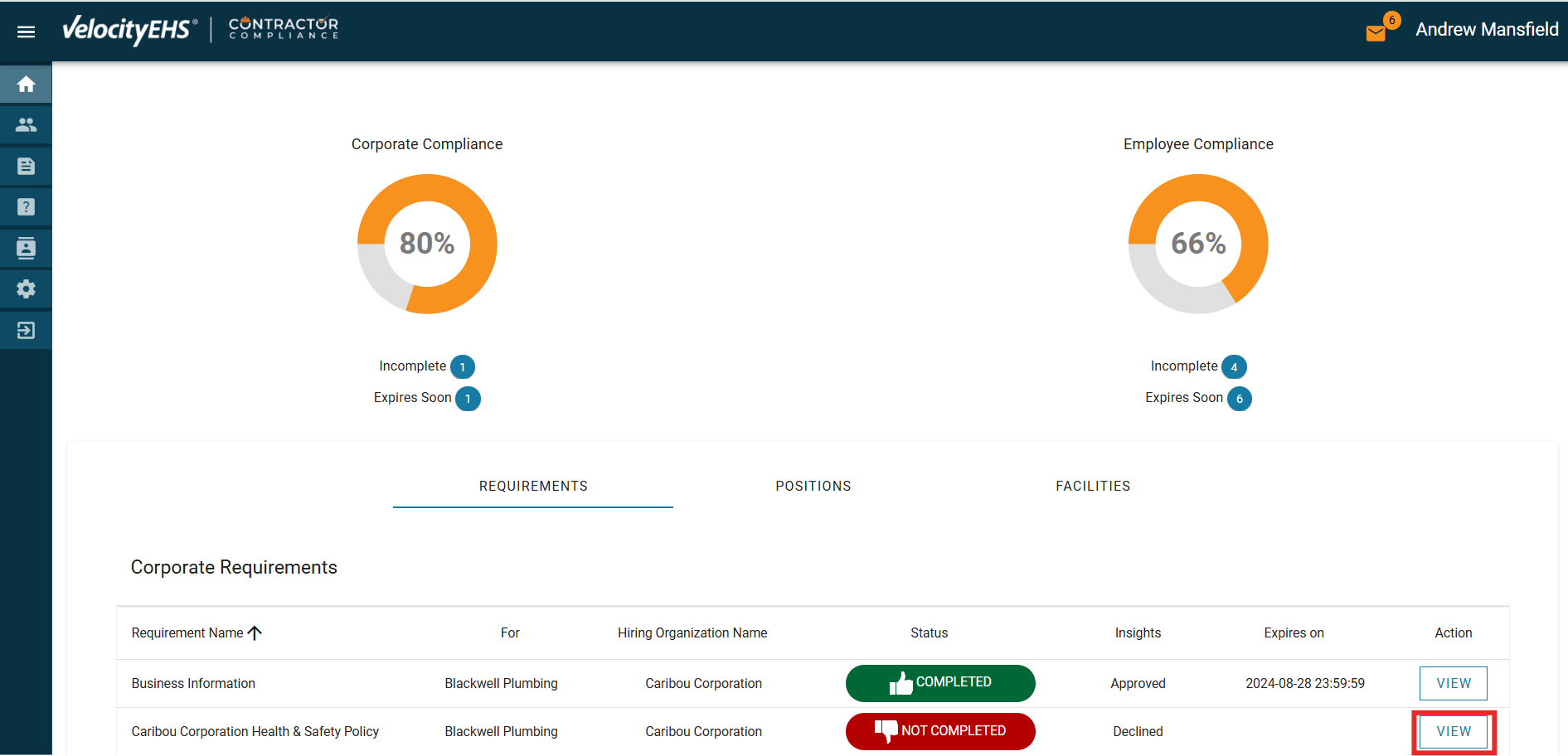Open the contact badge sidebar icon
The image size is (1568, 756).
tap(26, 248)
